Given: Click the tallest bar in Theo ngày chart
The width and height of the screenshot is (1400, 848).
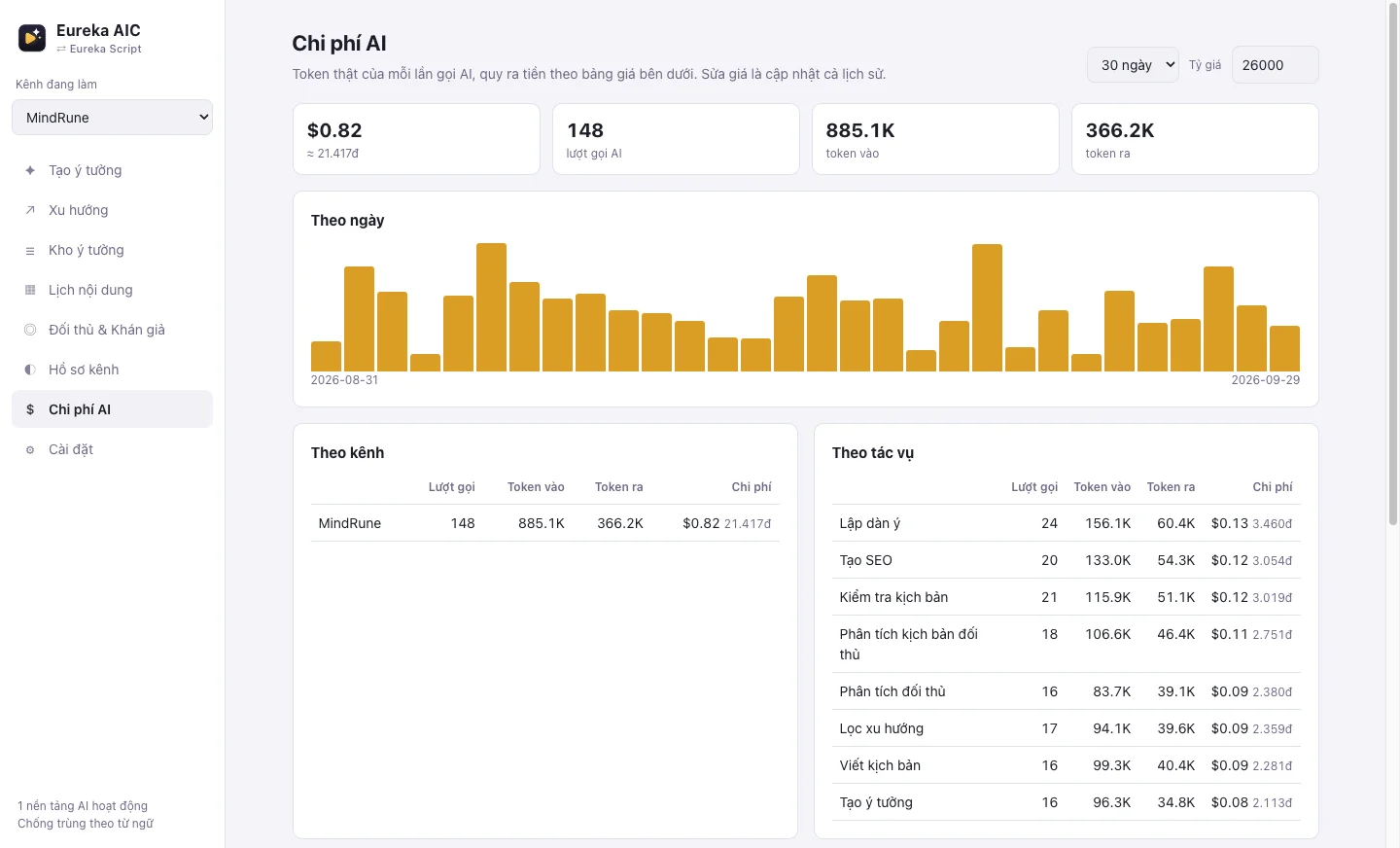Looking at the screenshot, I should click(x=491, y=307).
